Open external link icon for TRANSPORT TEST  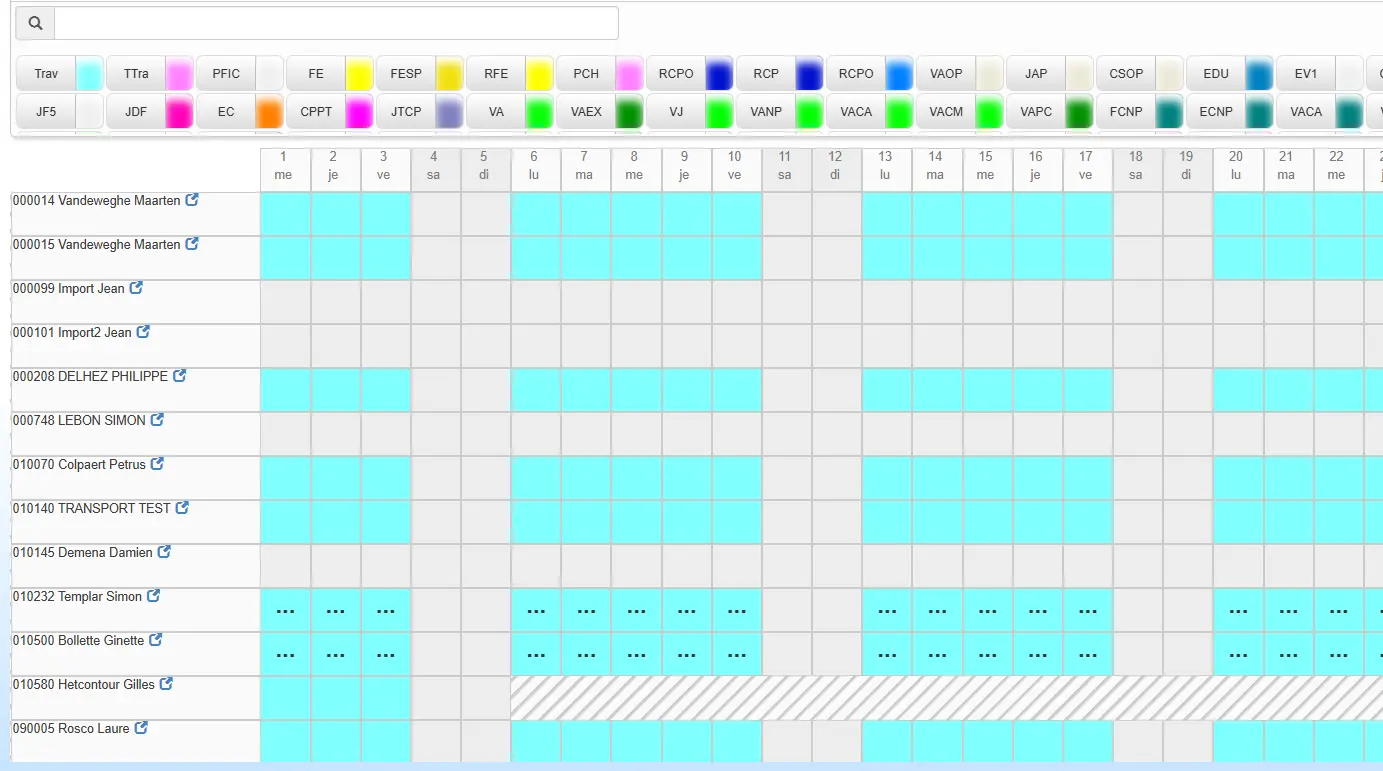click(x=182, y=508)
